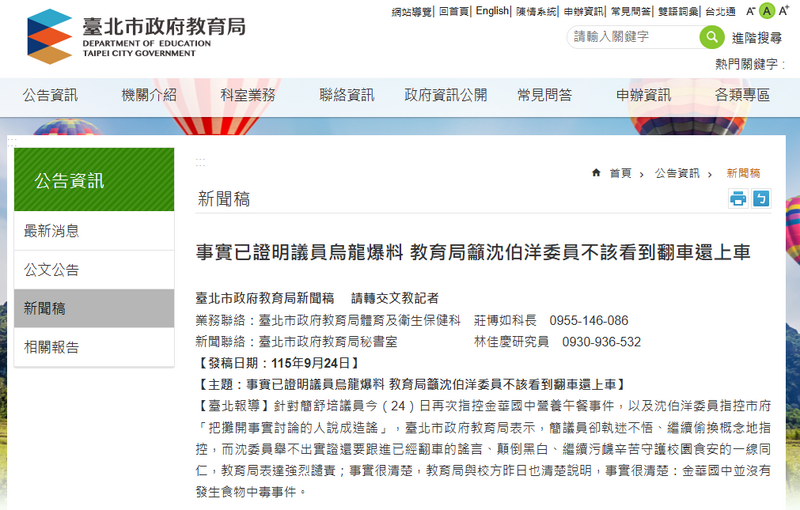Screen dimensions: 800x510
Task: Increase font size with A+ icon
Action: click(784, 11)
